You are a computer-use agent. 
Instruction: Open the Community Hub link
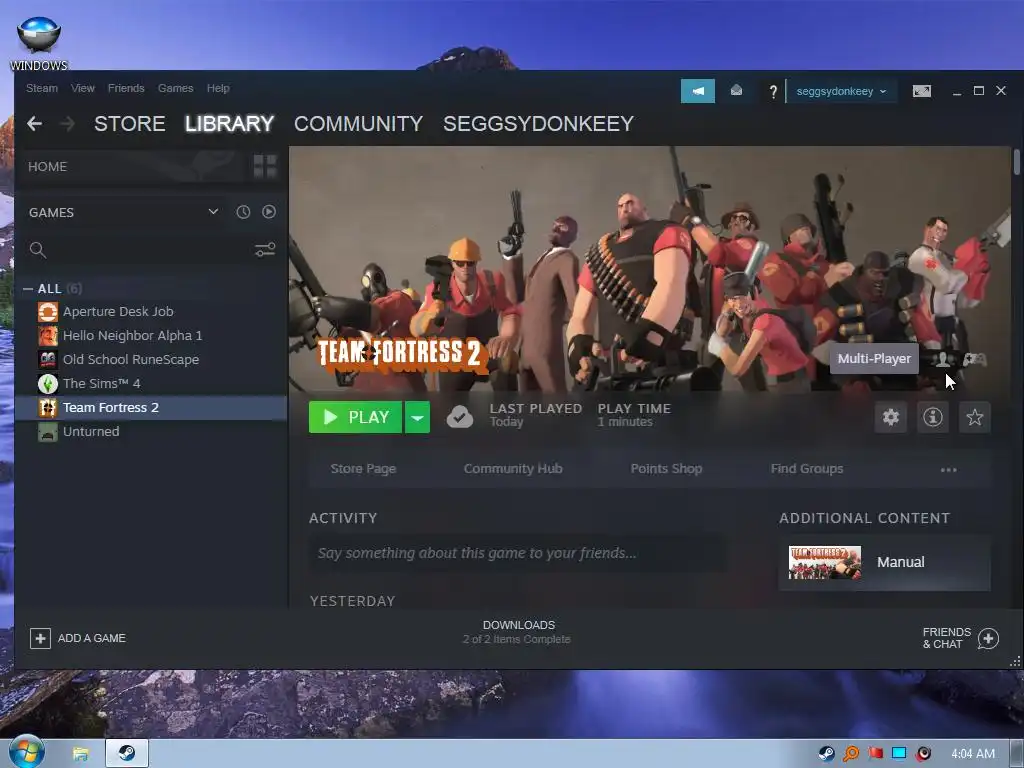pyautogui.click(x=513, y=469)
